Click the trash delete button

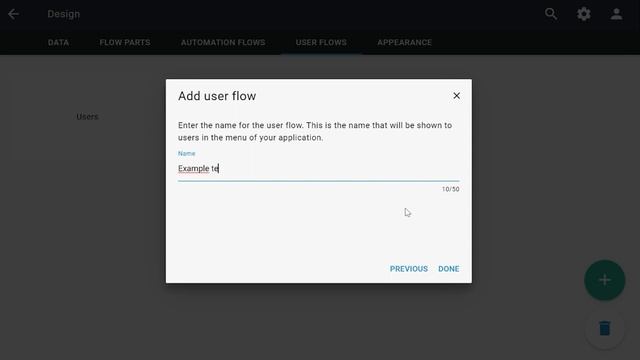click(x=604, y=328)
